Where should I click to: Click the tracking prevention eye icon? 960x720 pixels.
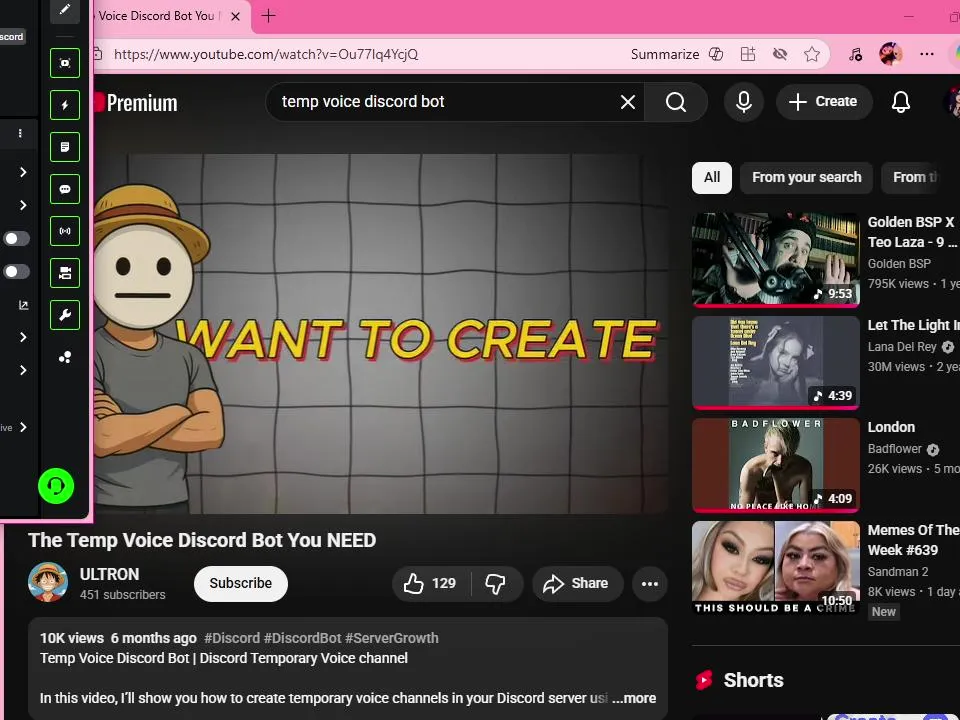point(779,54)
